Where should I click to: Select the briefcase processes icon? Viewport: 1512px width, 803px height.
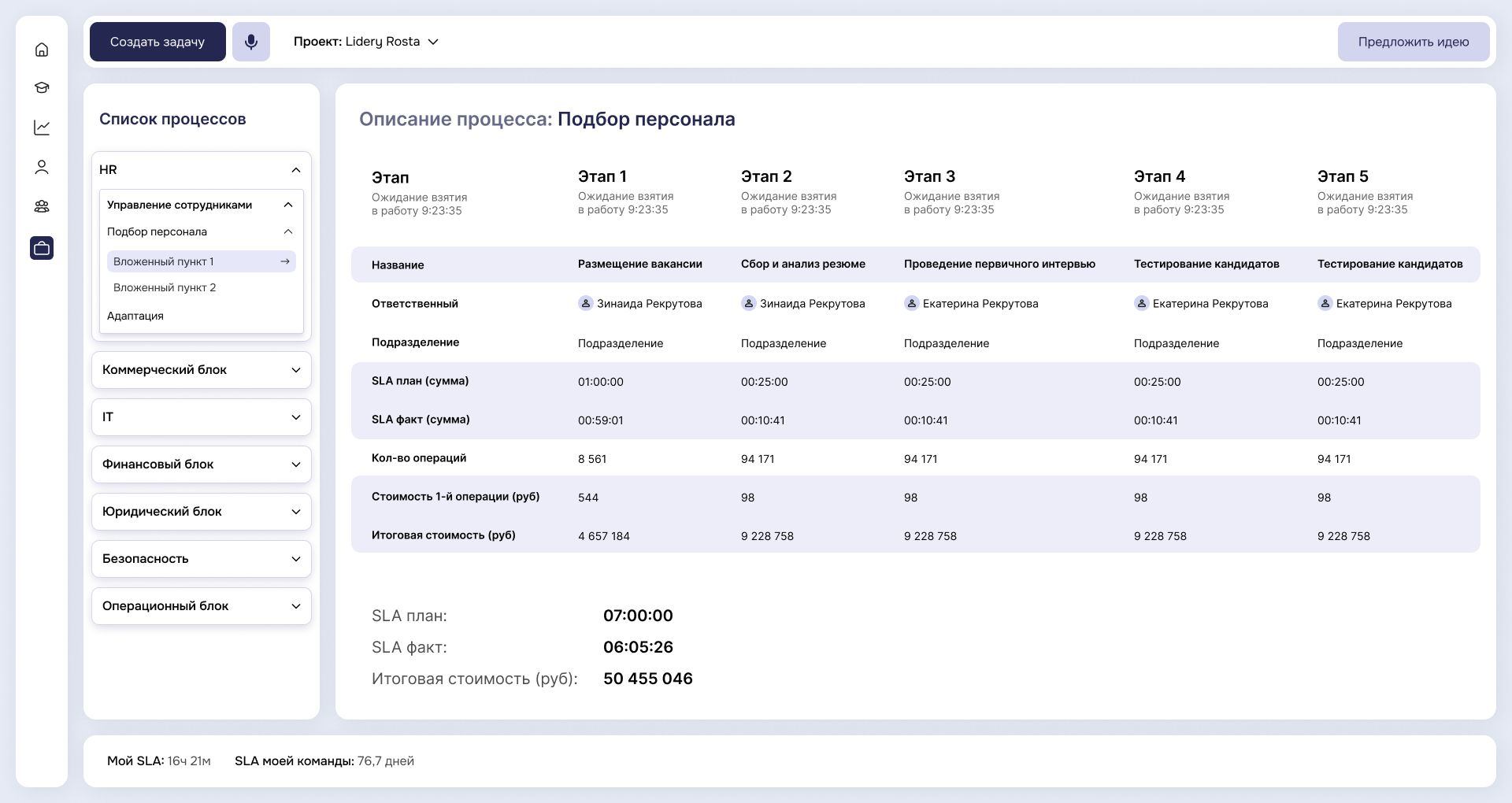point(42,248)
